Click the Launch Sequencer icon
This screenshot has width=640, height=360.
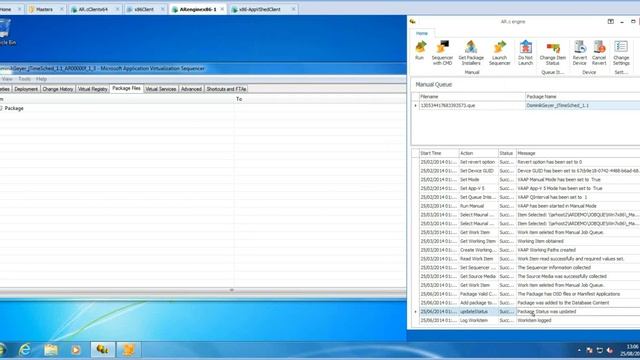click(500, 53)
